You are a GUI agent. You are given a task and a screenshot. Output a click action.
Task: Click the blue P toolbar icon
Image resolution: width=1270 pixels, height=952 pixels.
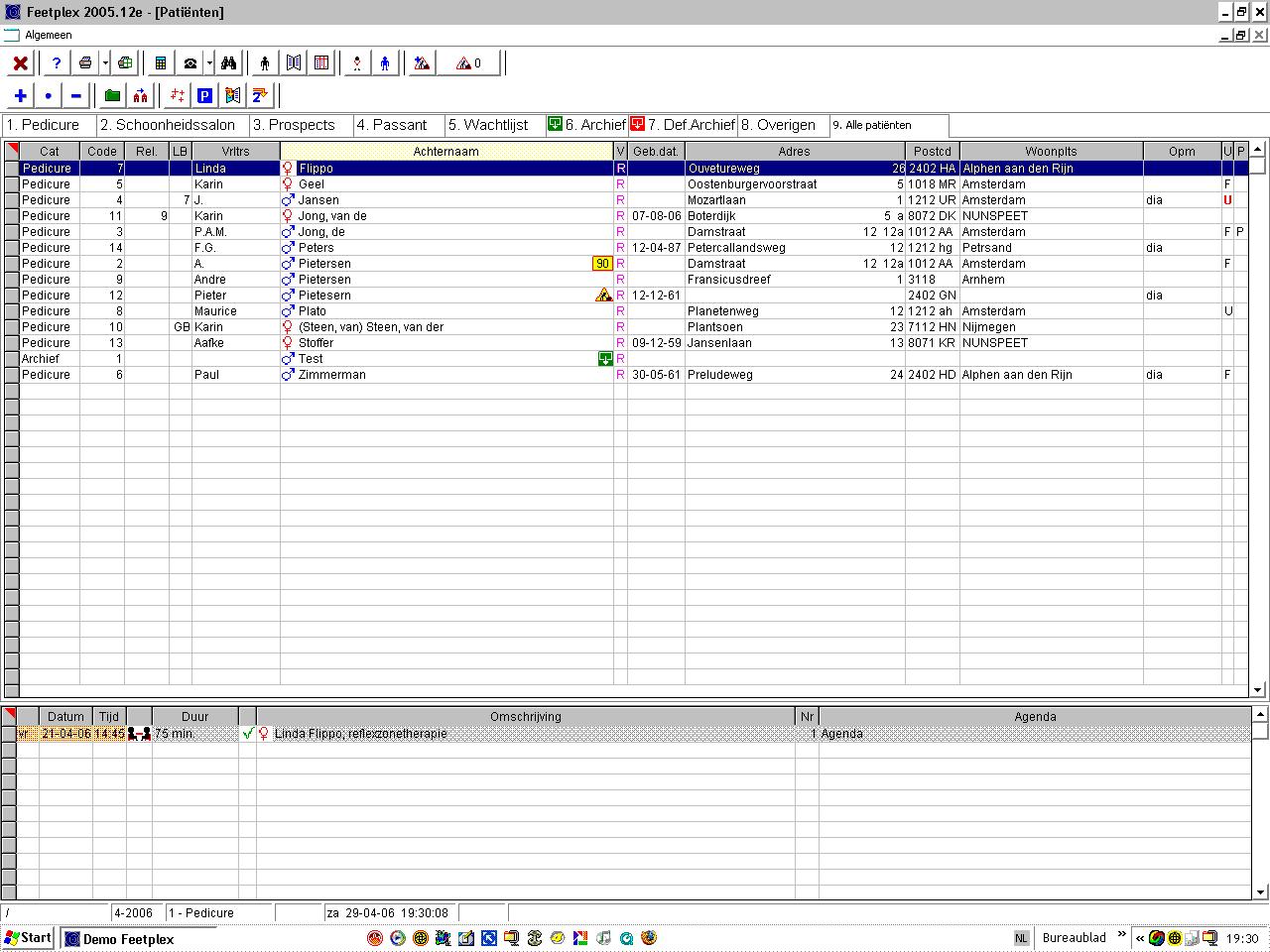point(204,96)
